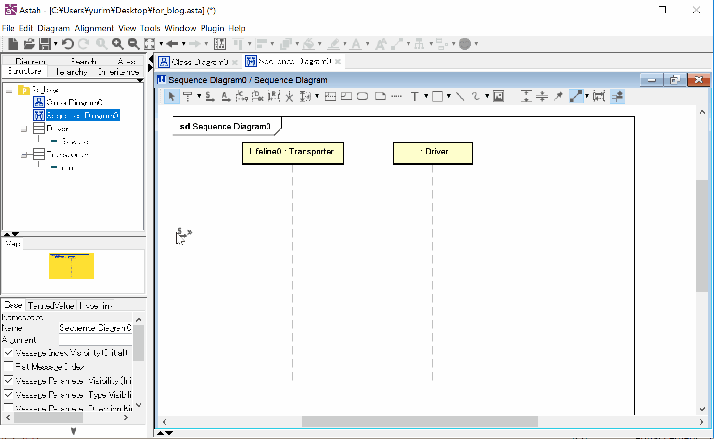This screenshot has height=439, width=714.
Task: Select the Note tool
Action: click(380, 96)
